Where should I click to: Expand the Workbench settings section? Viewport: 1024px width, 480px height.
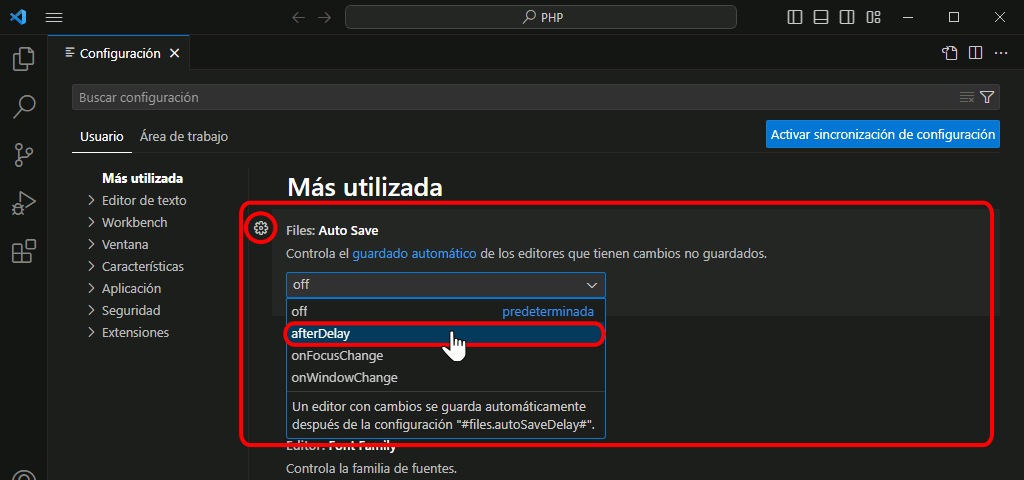coord(134,222)
